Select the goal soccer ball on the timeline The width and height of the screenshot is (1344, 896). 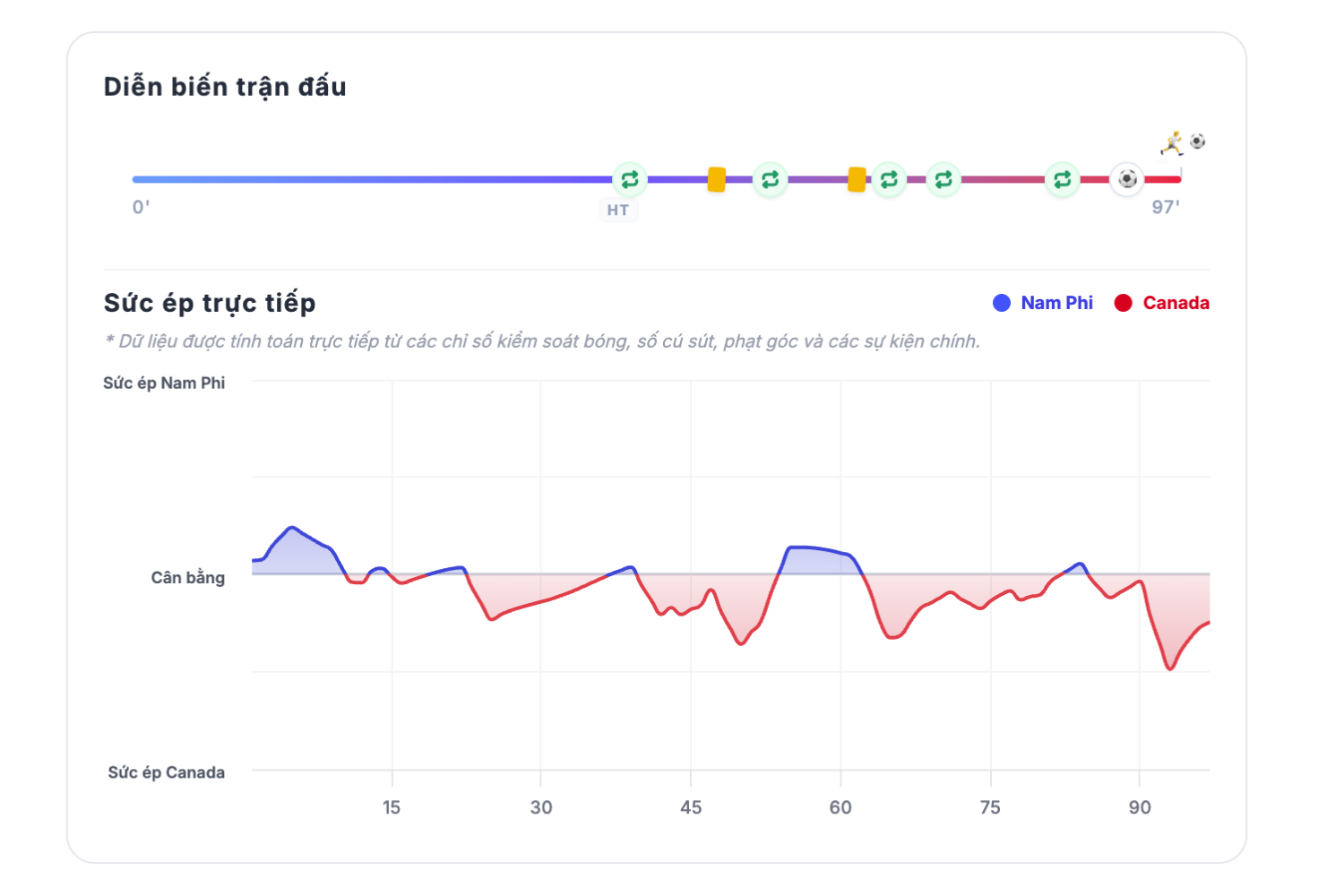pyautogui.click(x=1127, y=179)
